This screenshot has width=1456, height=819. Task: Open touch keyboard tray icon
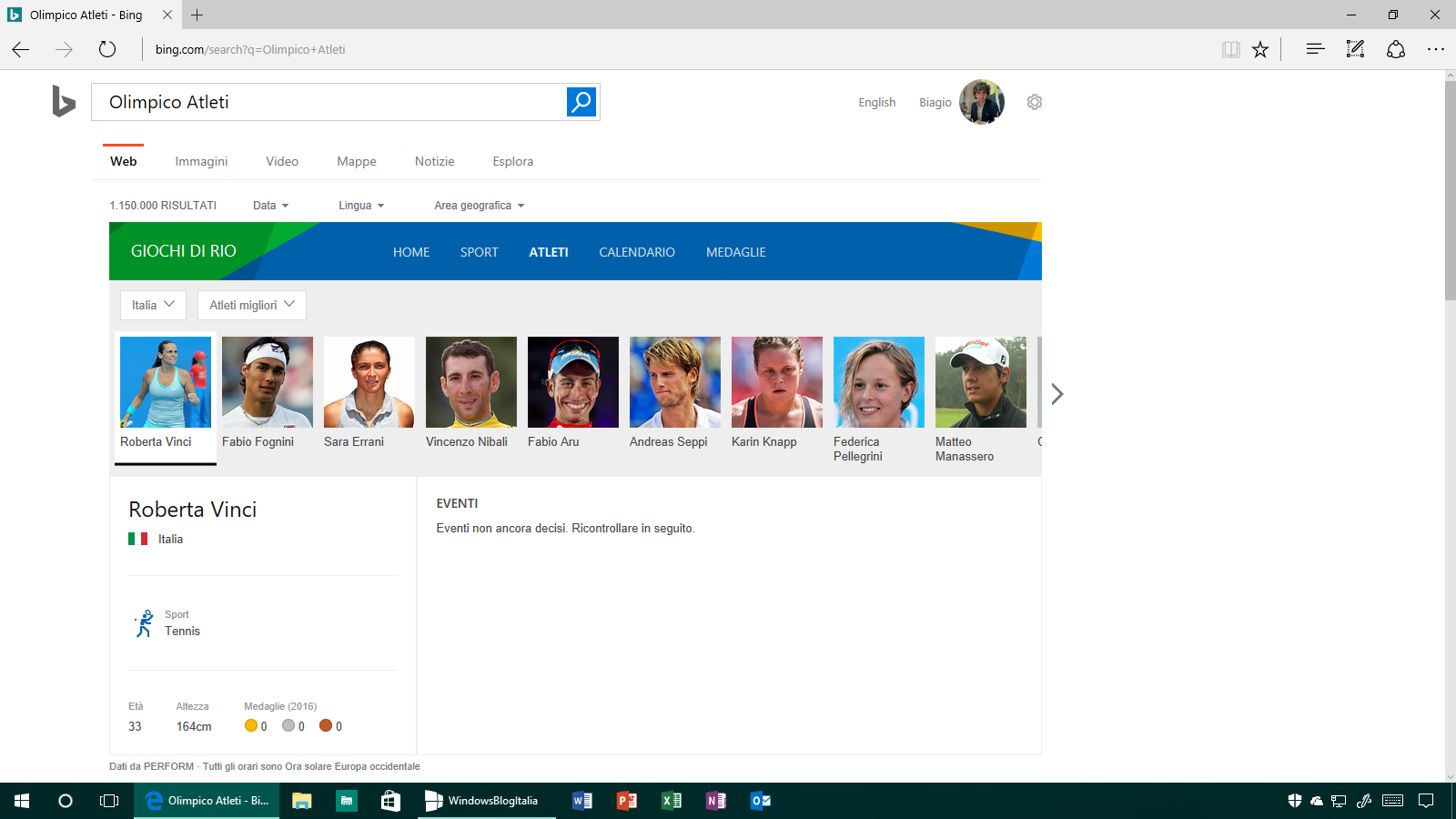pyautogui.click(x=1392, y=801)
